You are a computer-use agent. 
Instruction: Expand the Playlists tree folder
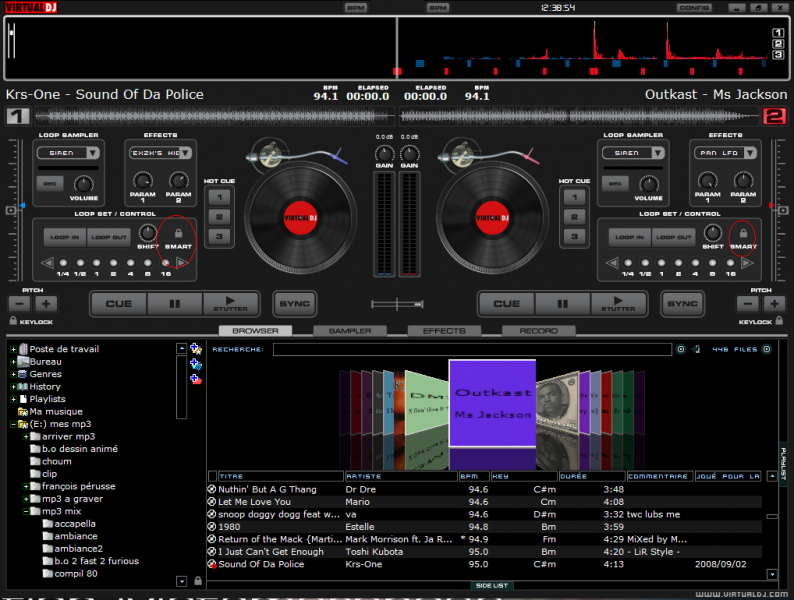14,399
